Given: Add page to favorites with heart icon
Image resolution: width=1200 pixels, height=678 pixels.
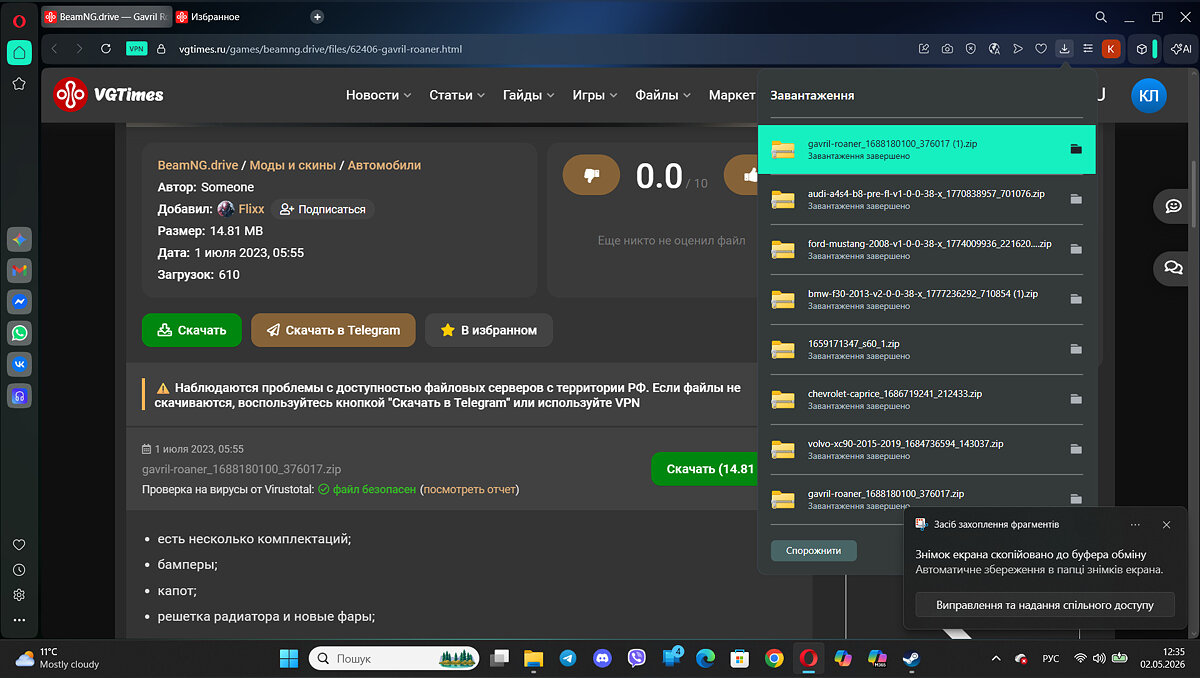Looking at the screenshot, I should pos(1041,48).
